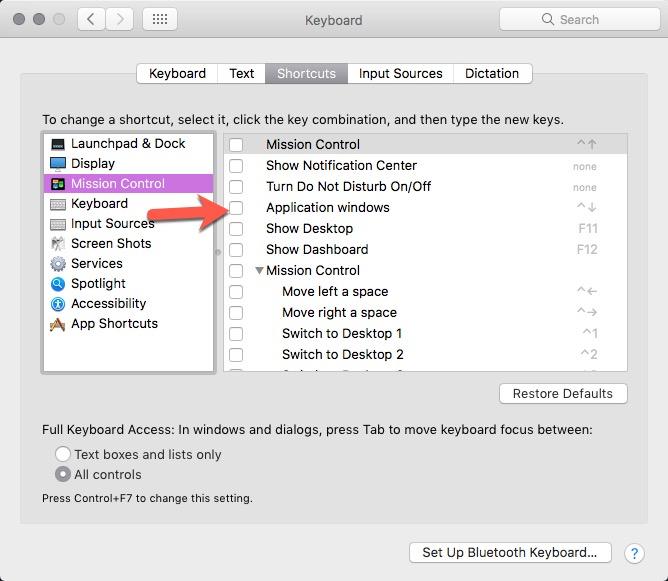Viewport: 668px width, 581px height.
Task: Click the Search field
Action: tap(578, 19)
